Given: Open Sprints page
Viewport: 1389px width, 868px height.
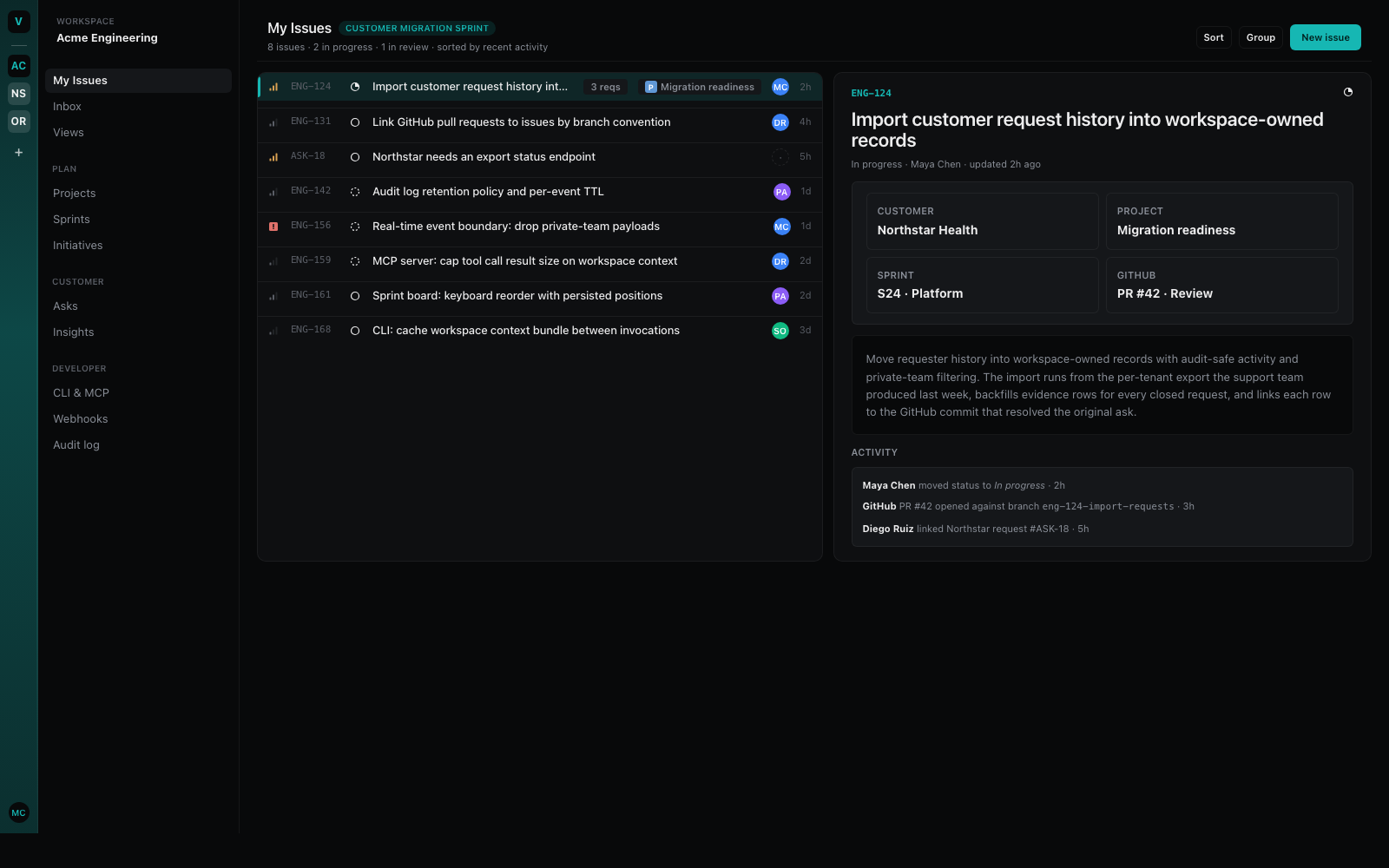Looking at the screenshot, I should click(138, 220).
